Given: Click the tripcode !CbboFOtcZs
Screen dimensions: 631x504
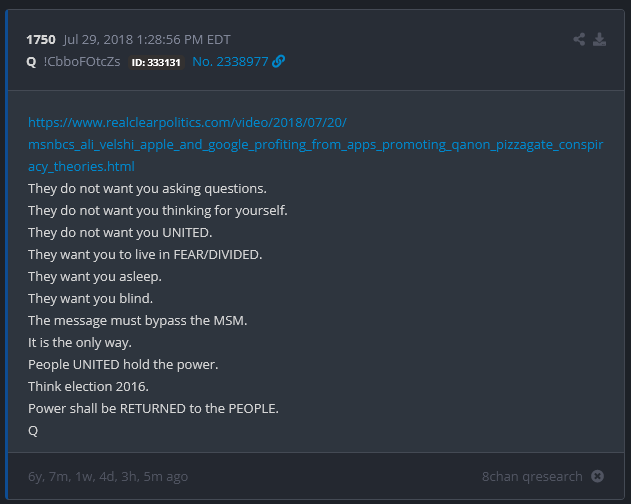Looking at the screenshot, I should pos(82,62).
